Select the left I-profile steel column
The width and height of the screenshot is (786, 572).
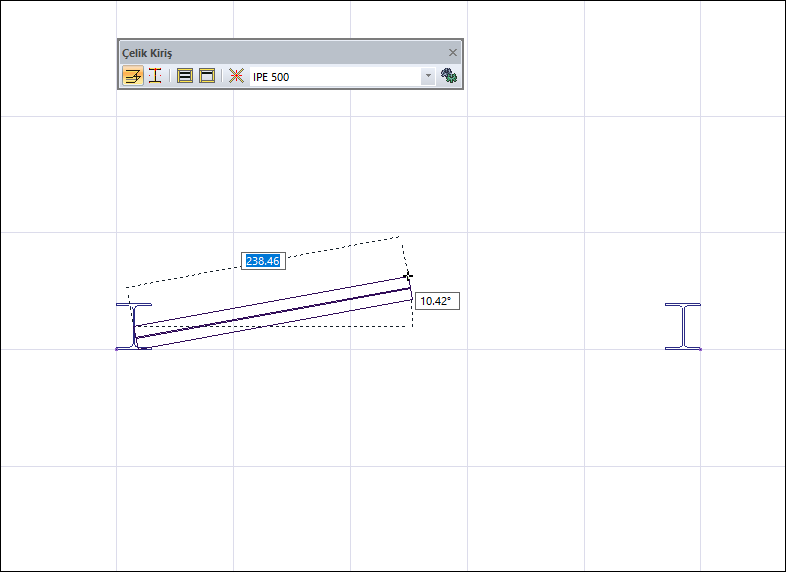133,326
